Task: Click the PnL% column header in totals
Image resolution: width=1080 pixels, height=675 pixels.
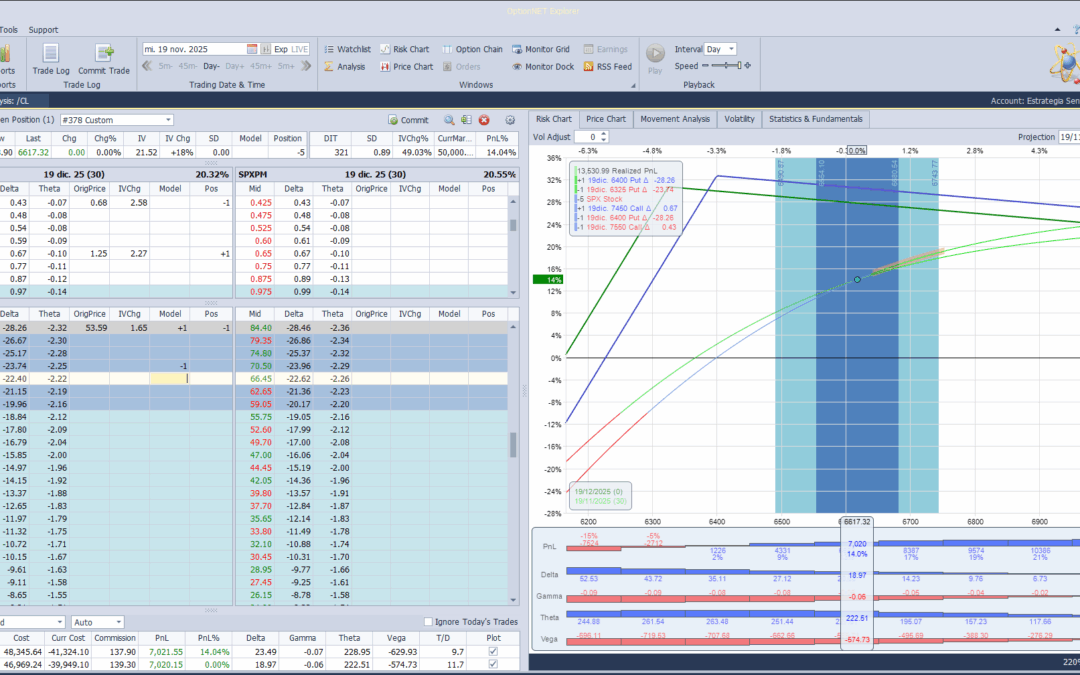Action: coord(208,638)
